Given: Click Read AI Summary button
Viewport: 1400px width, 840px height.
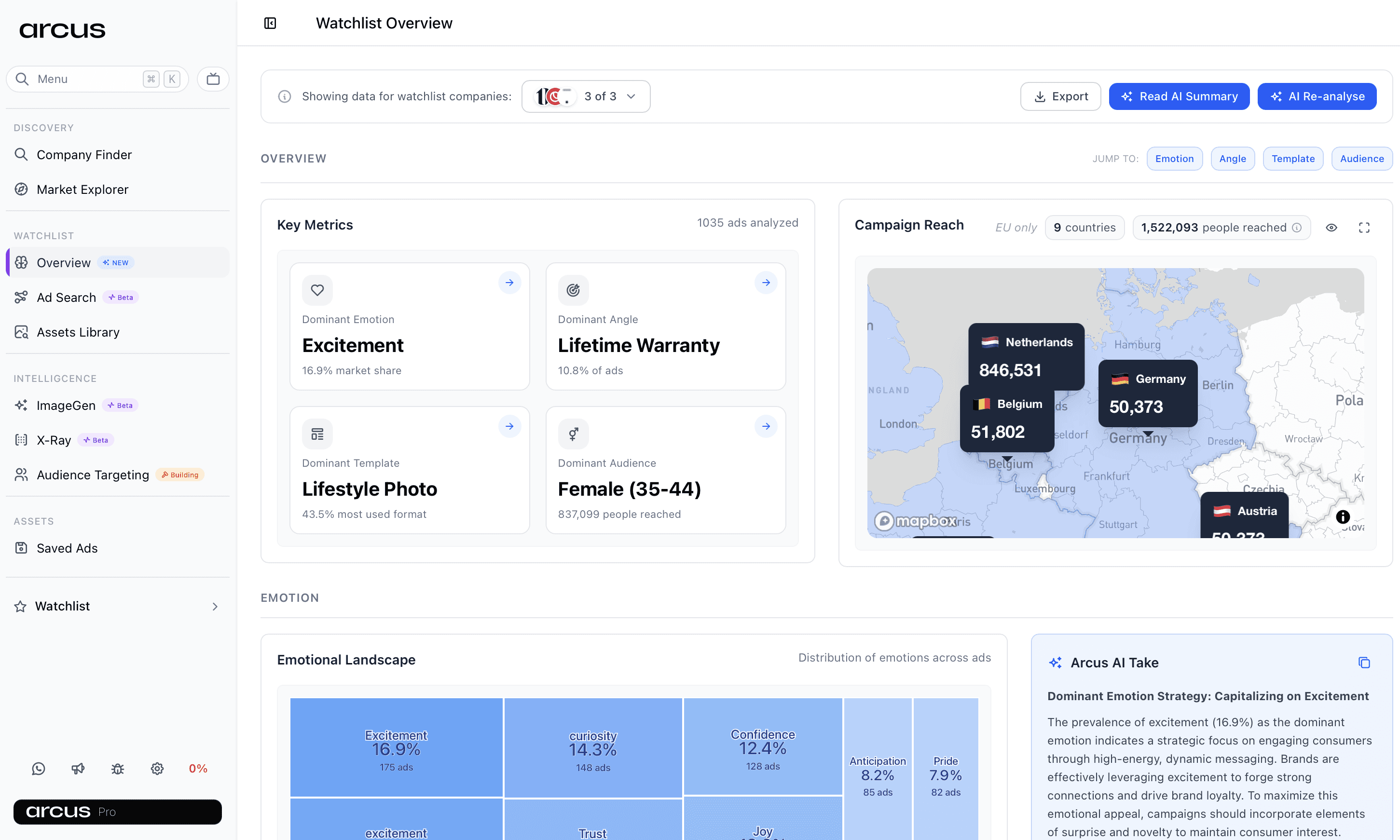Looking at the screenshot, I should pos(1179,96).
